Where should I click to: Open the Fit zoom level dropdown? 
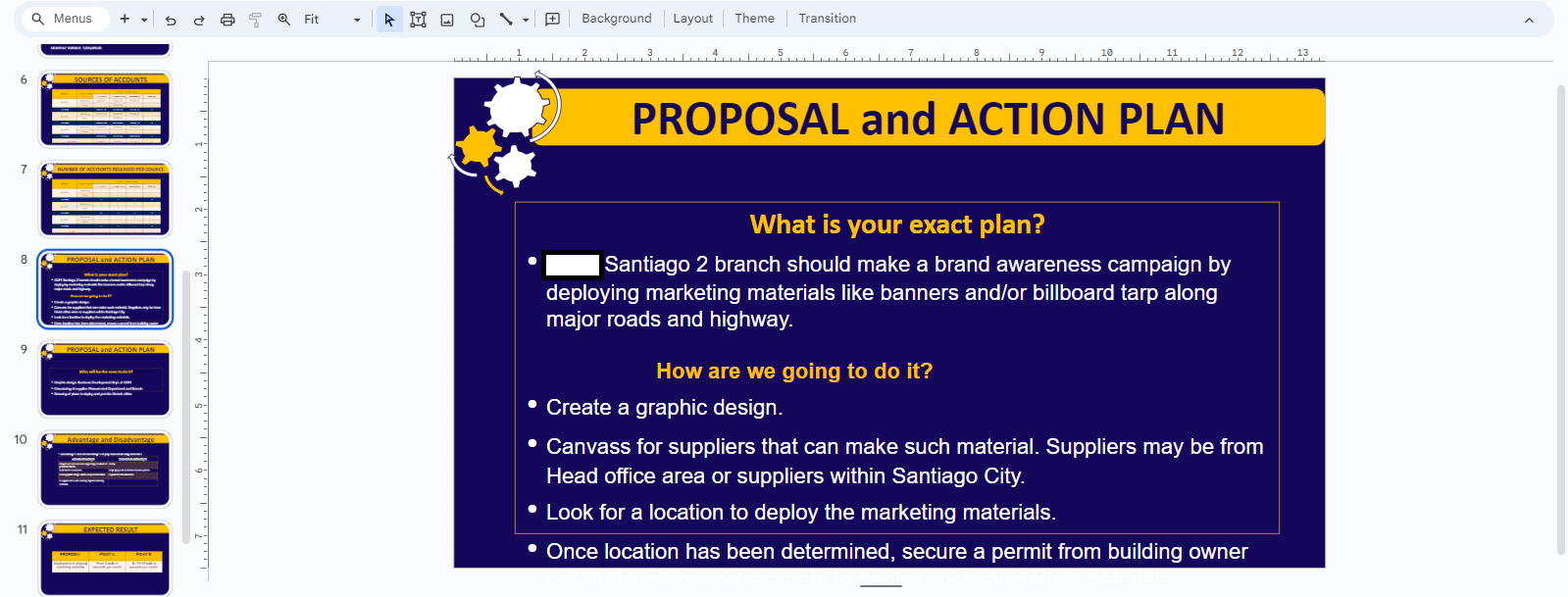coord(332,20)
